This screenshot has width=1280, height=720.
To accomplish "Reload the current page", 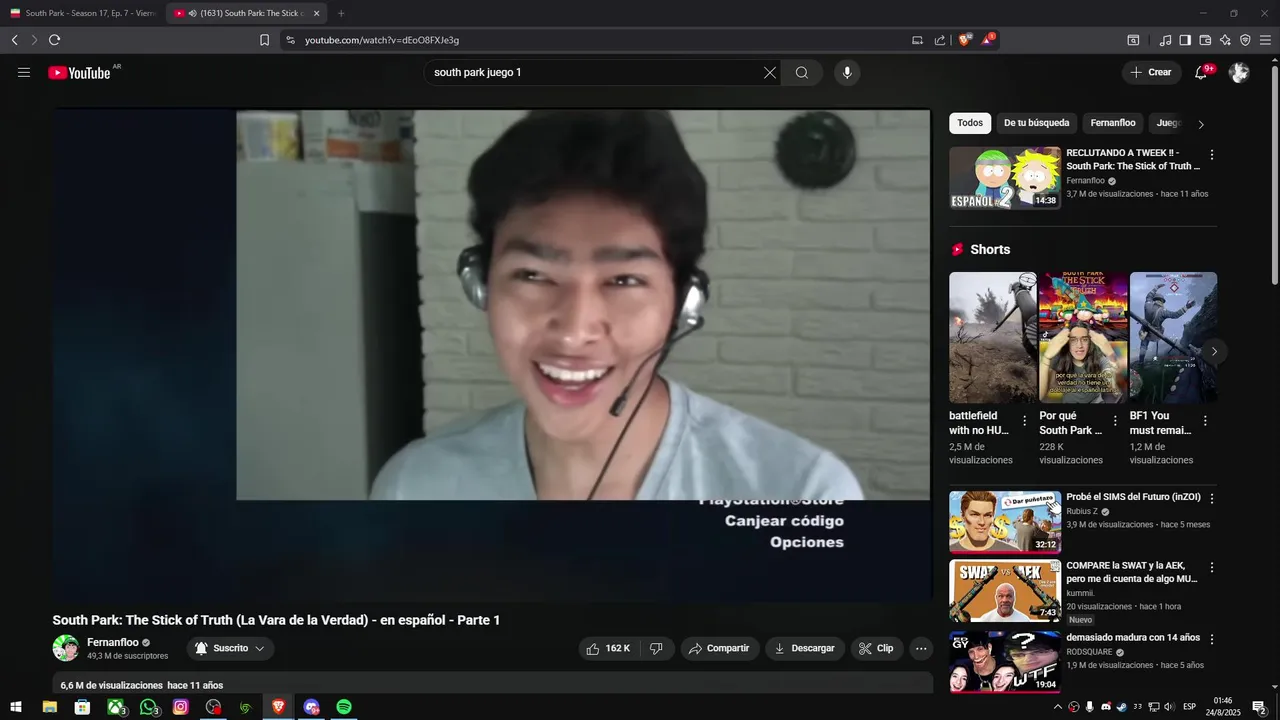I will 54,40.
